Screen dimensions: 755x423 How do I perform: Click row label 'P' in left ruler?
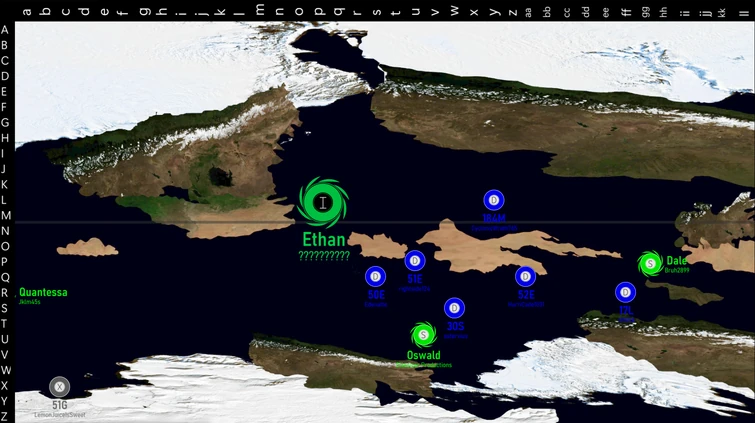click(x=5, y=262)
